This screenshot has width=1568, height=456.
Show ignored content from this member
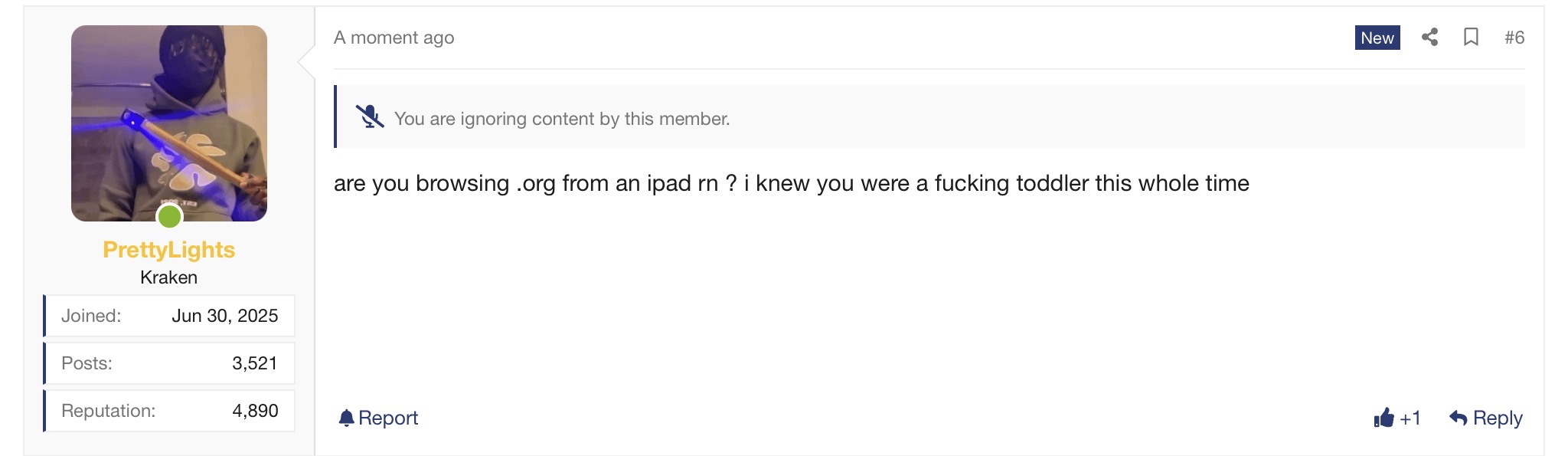(x=562, y=119)
